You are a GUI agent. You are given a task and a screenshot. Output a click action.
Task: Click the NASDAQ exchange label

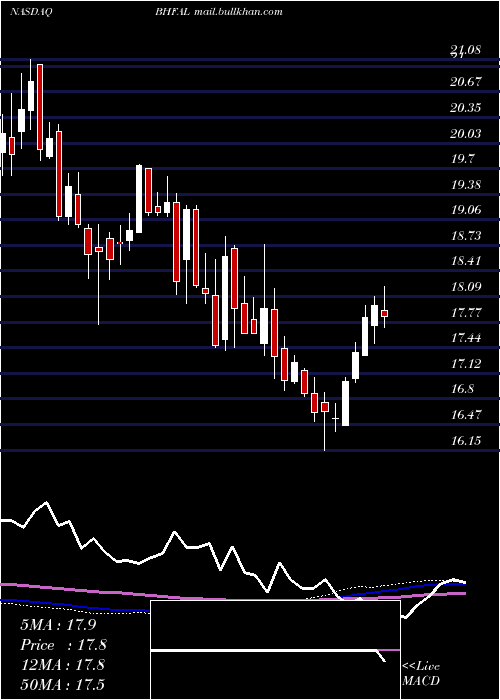31,12
